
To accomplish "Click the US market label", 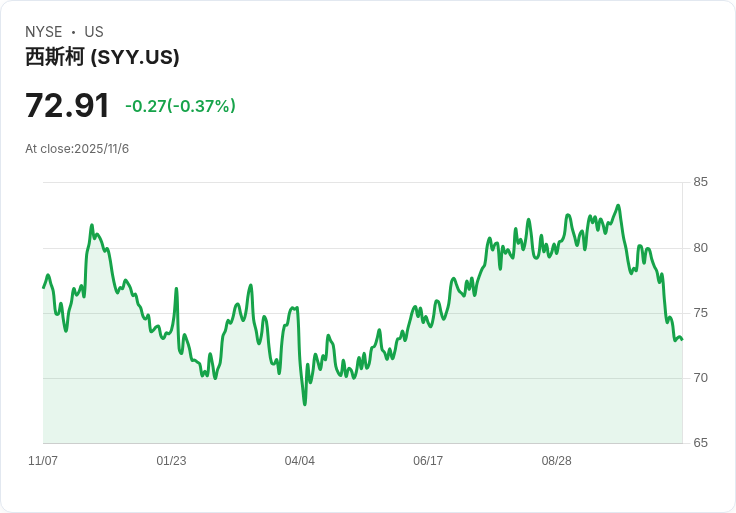I will tap(94, 32).
